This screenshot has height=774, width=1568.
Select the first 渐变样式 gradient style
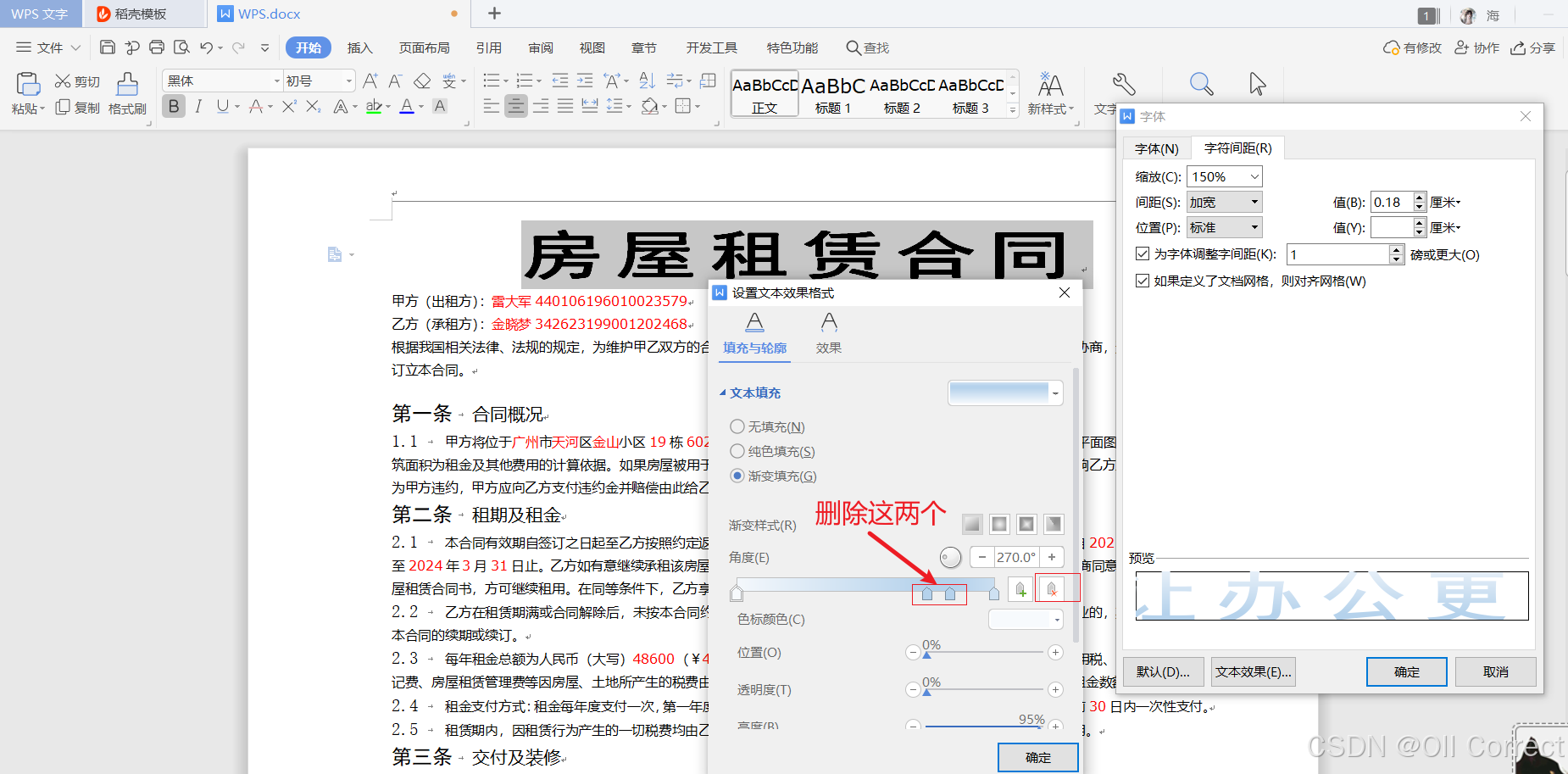(x=972, y=524)
